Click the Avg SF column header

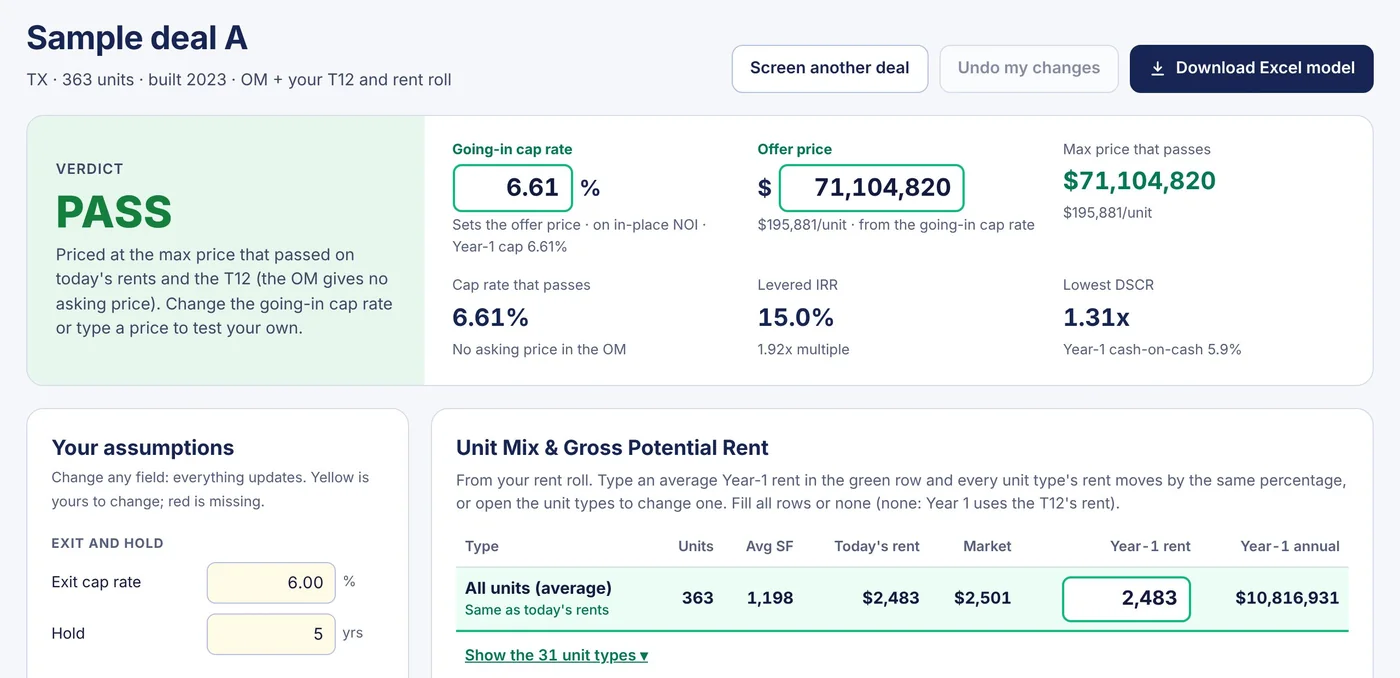770,546
